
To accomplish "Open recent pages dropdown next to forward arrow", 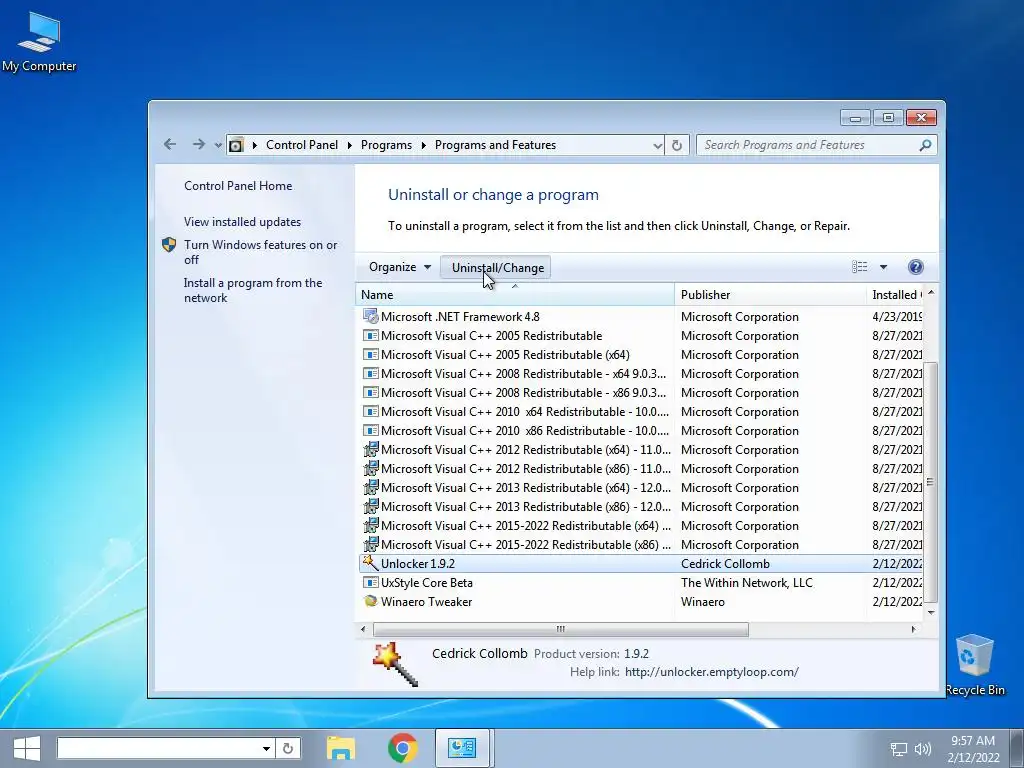I will coord(217,145).
